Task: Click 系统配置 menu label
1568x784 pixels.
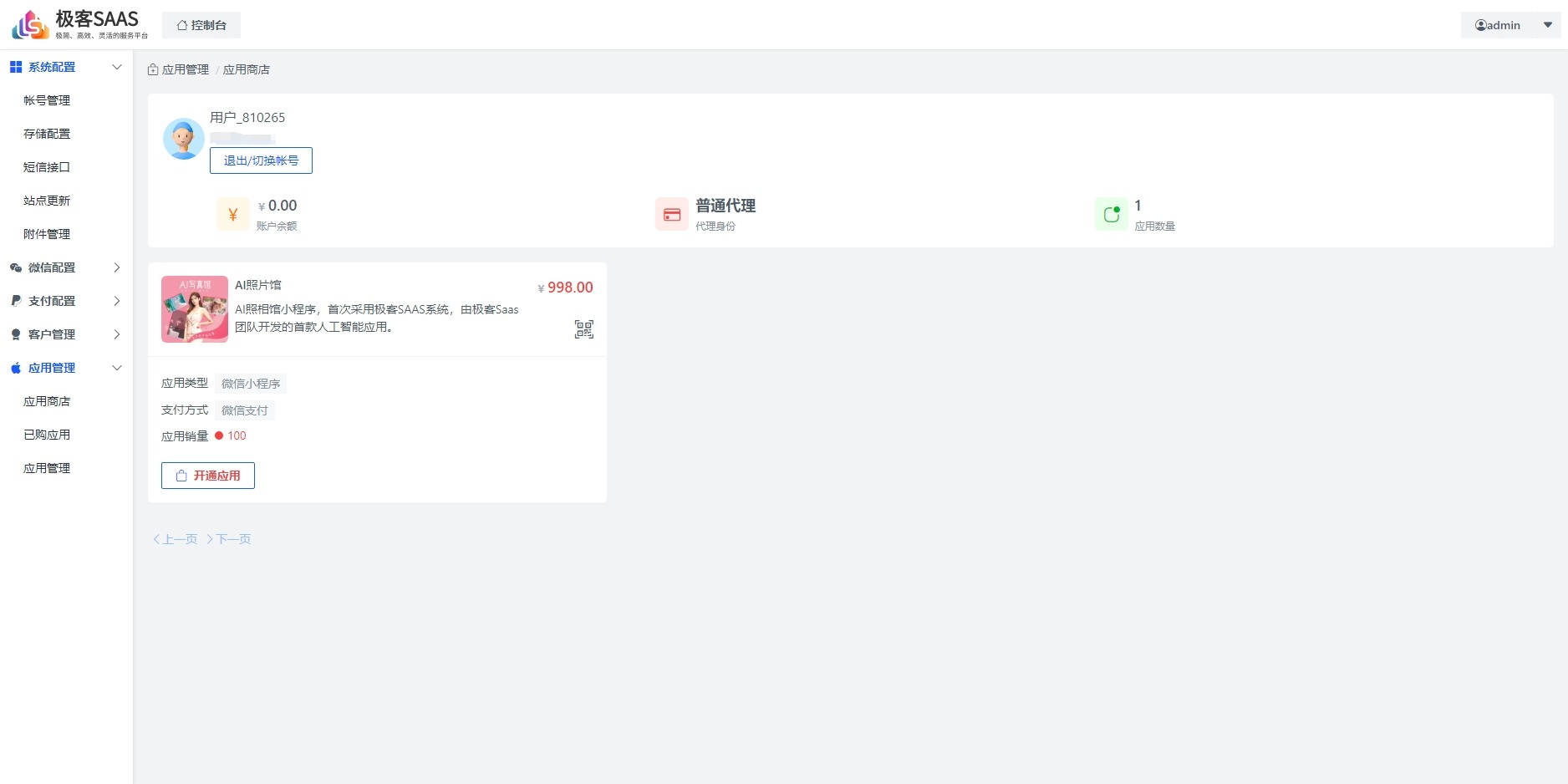Action: pos(52,67)
